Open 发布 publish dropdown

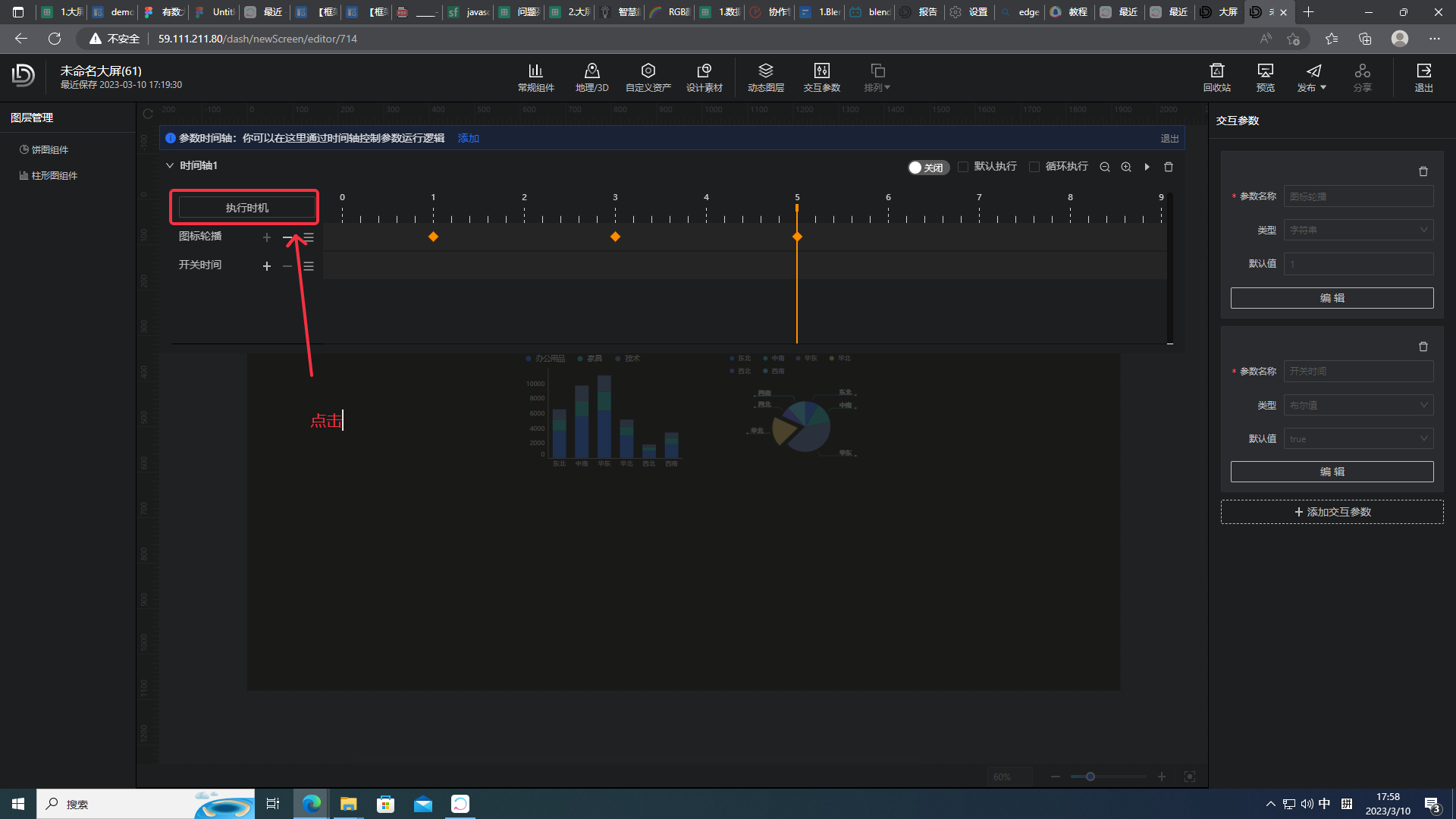[1312, 77]
